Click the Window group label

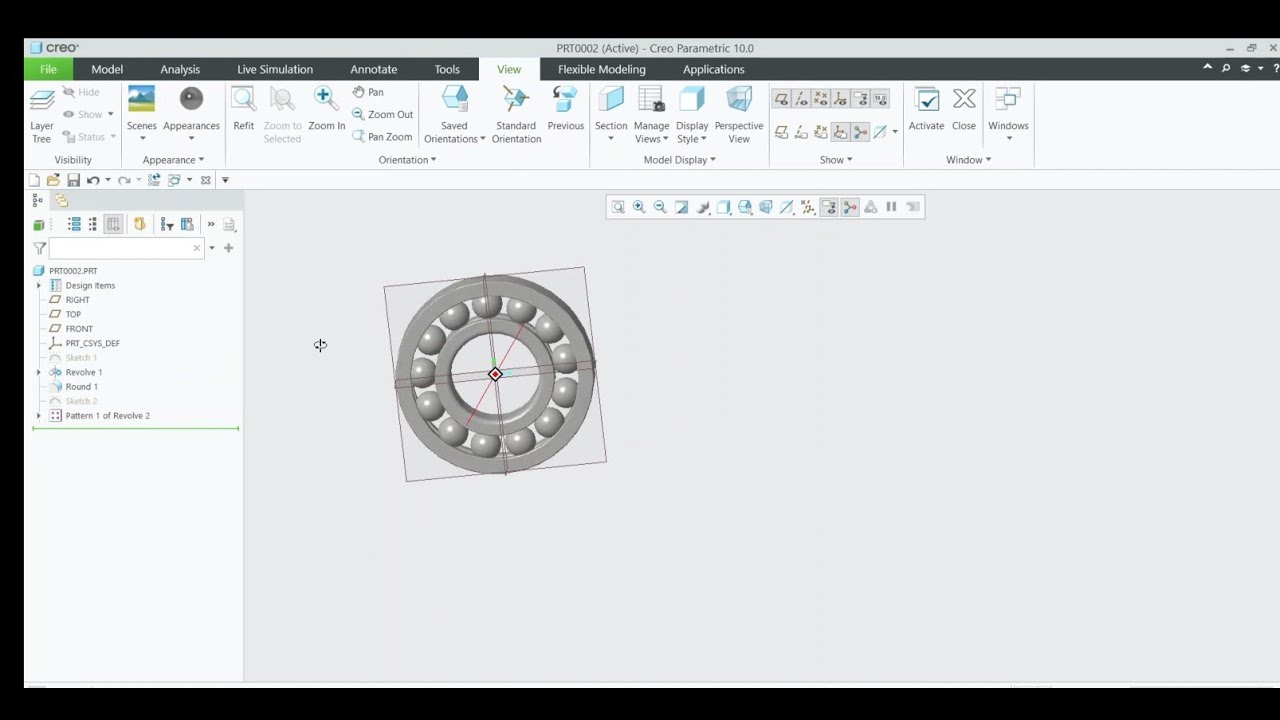coord(969,160)
